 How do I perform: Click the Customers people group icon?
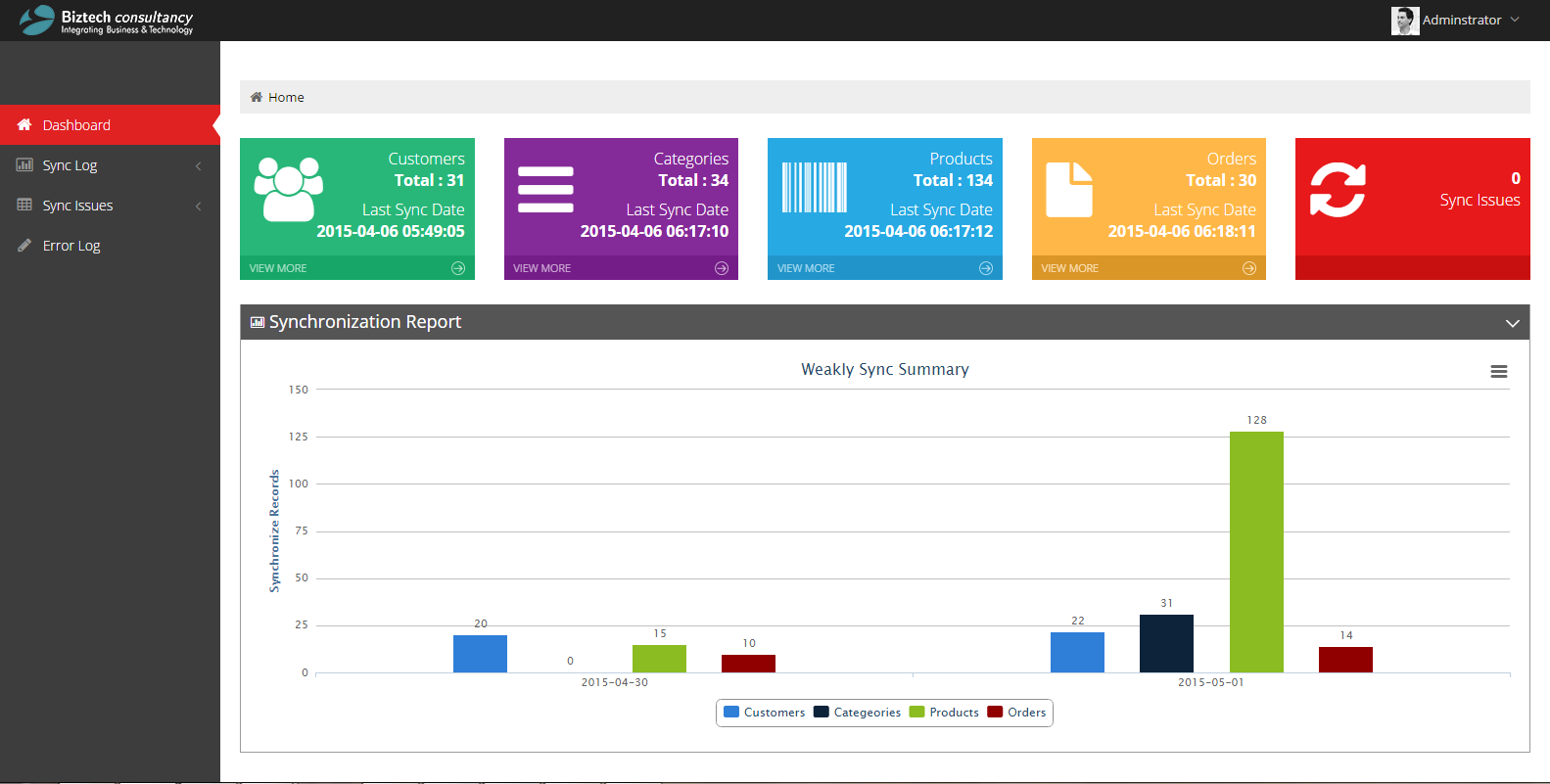[289, 189]
